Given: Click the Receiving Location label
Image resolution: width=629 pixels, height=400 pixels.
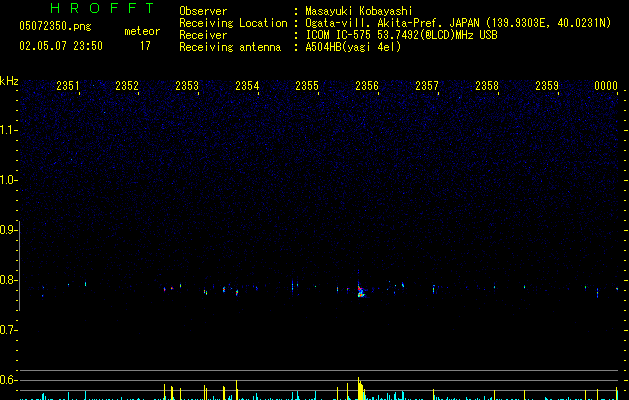Looking at the screenshot, I should point(233,23).
